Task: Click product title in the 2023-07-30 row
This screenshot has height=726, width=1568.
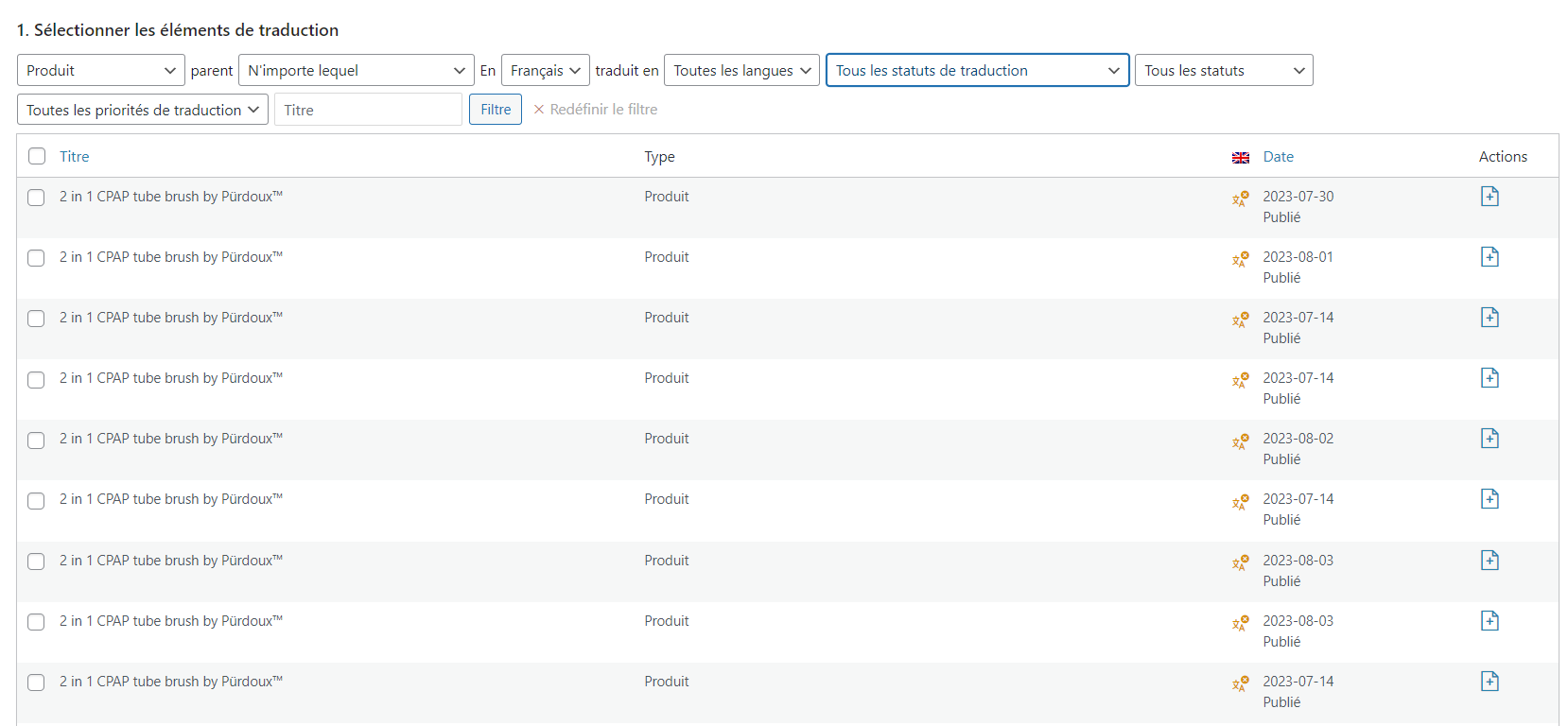Action: (171, 197)
